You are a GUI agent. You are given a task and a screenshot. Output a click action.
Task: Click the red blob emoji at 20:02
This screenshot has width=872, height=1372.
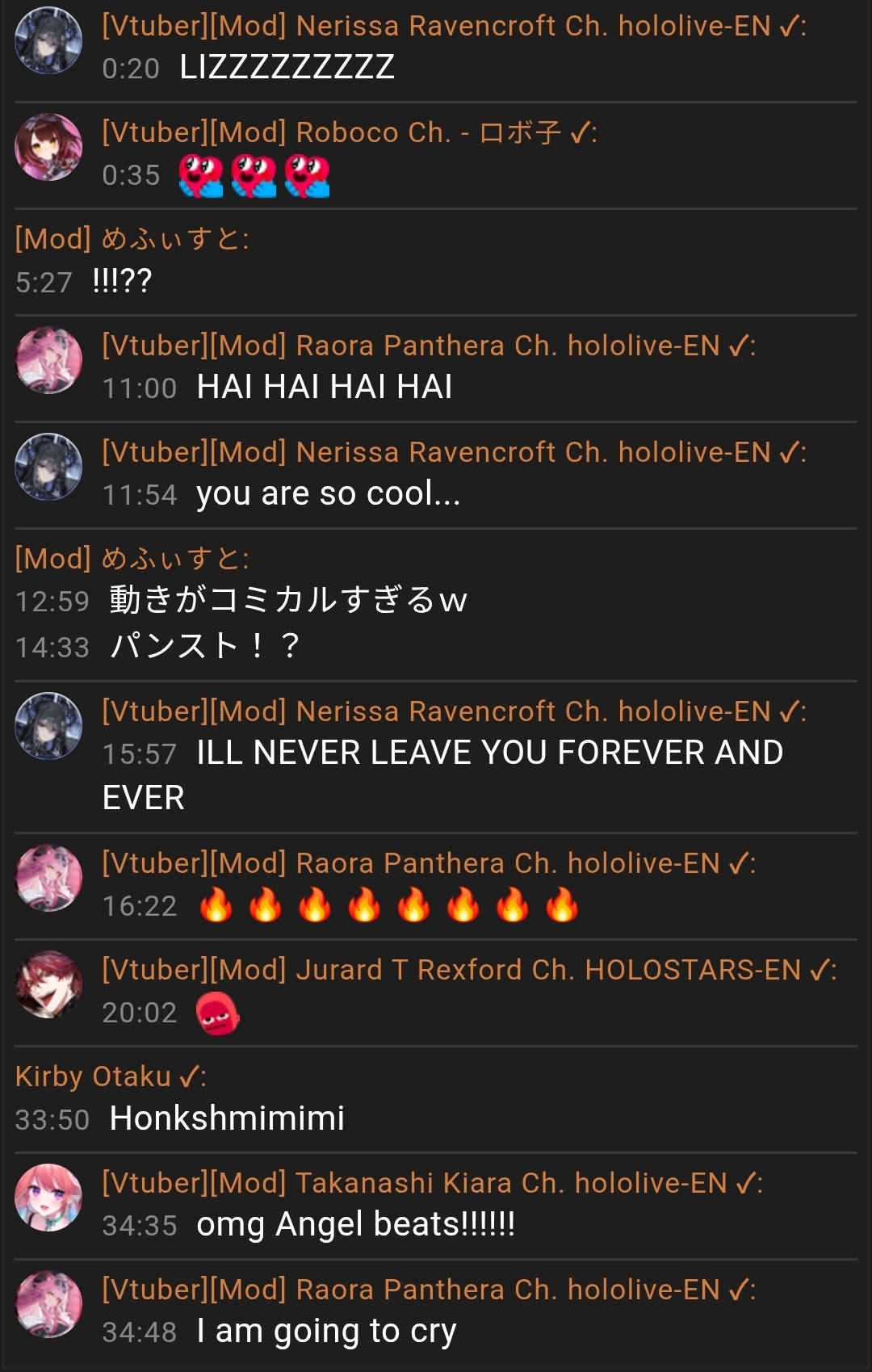pos(218,1013)
